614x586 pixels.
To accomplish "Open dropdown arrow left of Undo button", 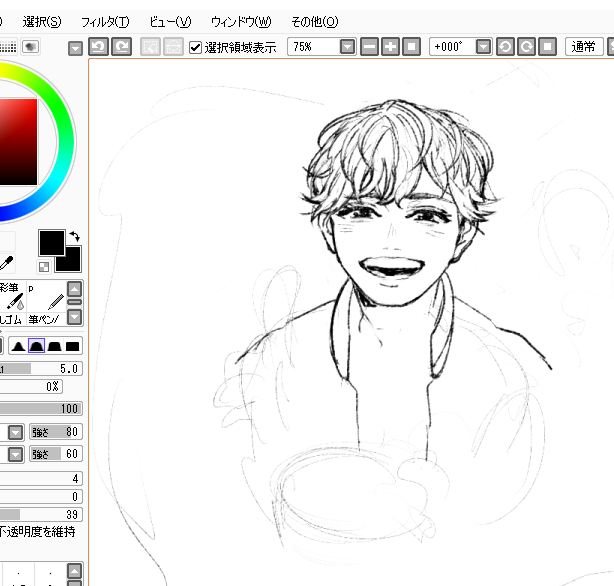I will point(75,49).
